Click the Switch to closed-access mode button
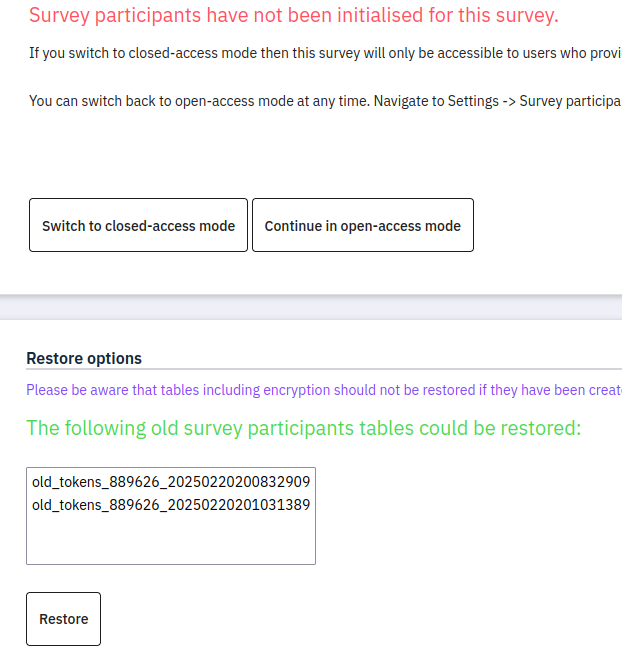 pyautogui.click(x=138, y=225)
